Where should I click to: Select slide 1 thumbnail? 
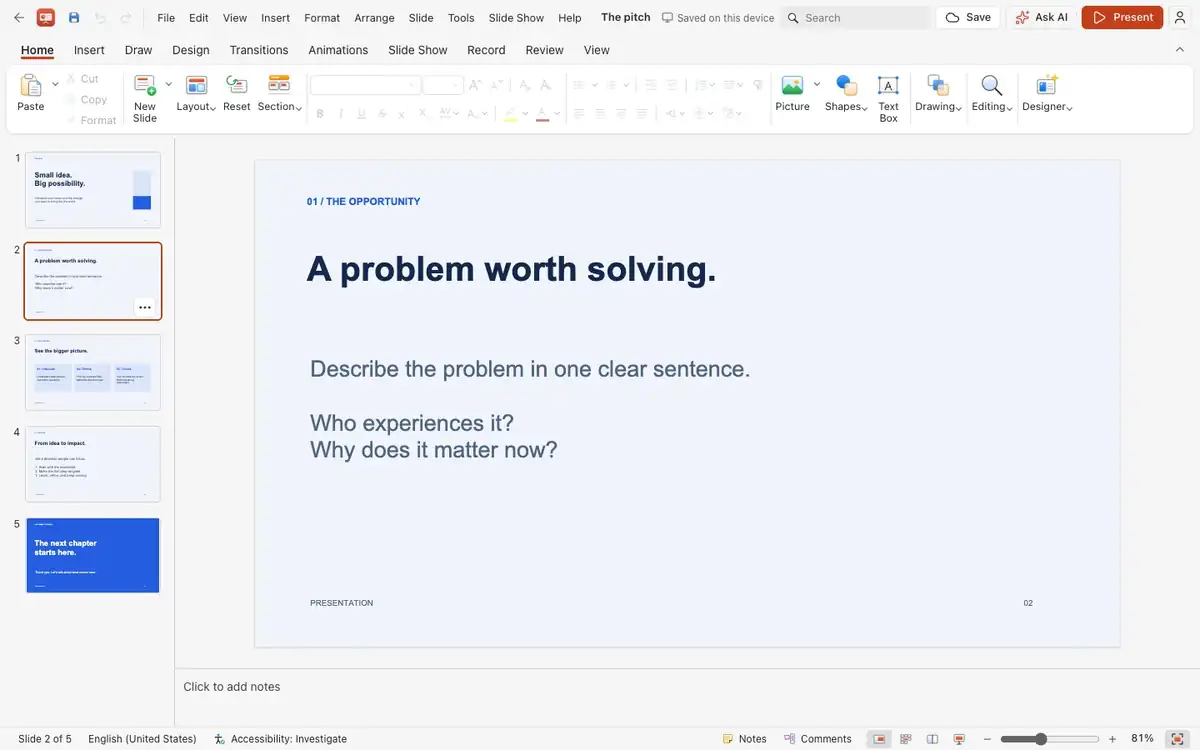93,190
